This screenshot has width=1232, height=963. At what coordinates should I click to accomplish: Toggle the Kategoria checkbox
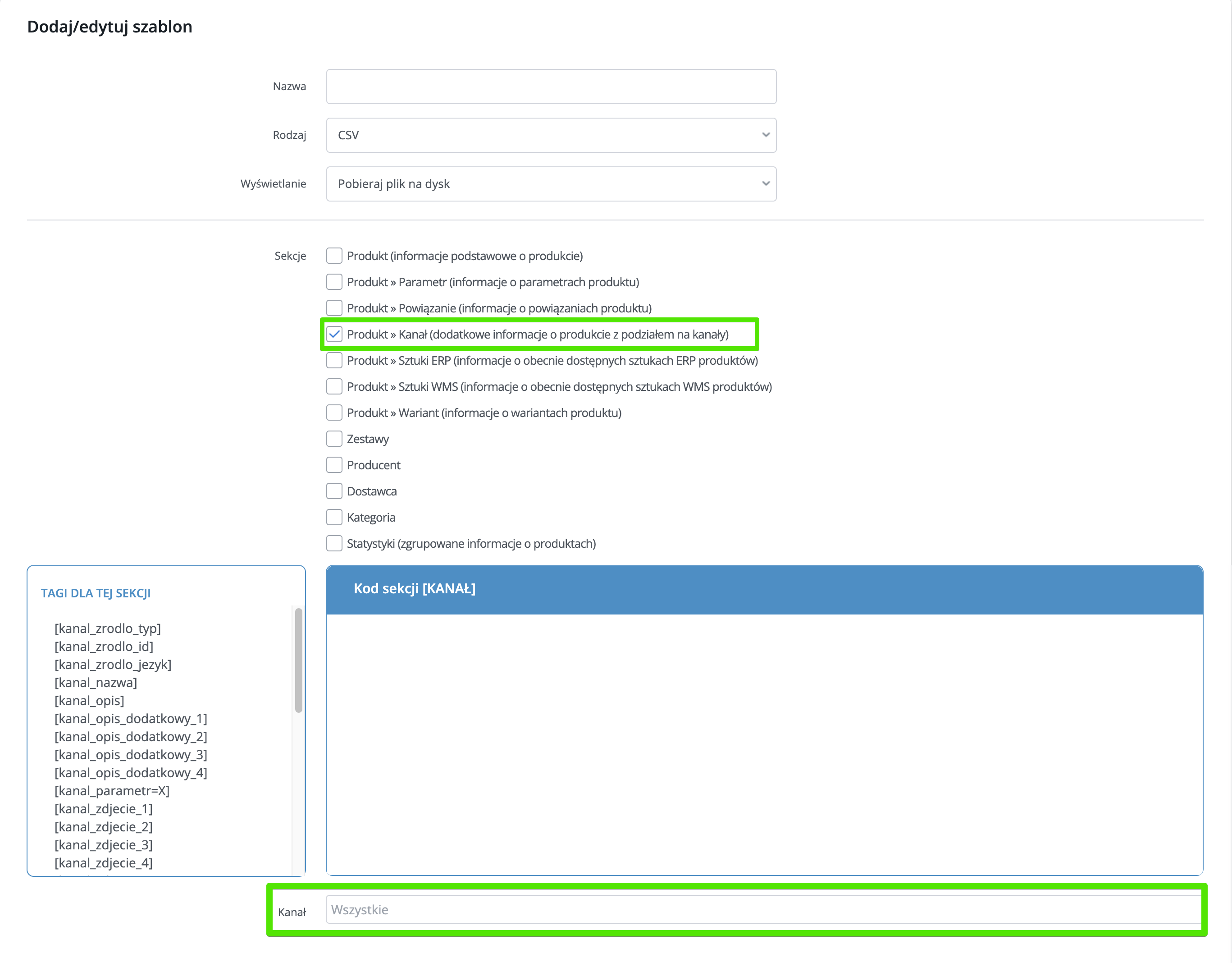click(x=334, y=517)
